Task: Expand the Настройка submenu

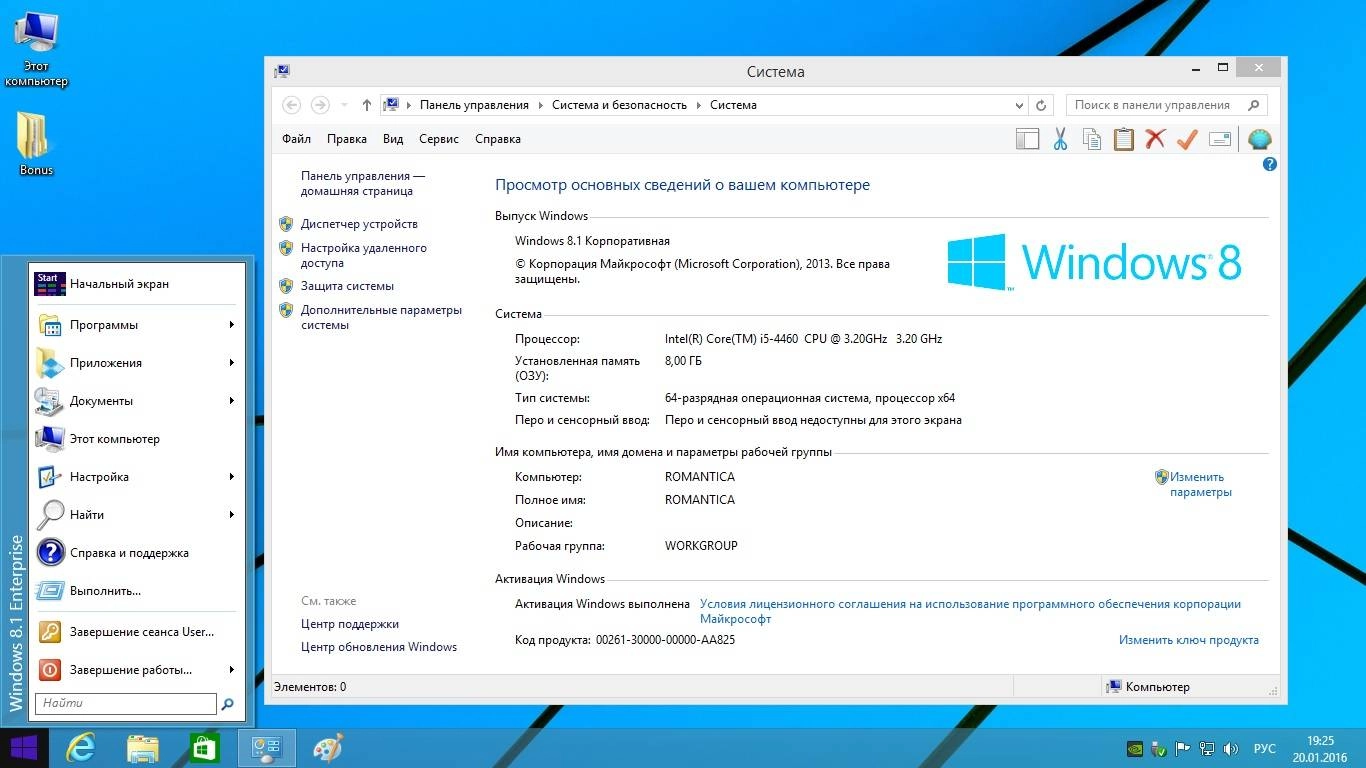Action: [x=231, y=477]
